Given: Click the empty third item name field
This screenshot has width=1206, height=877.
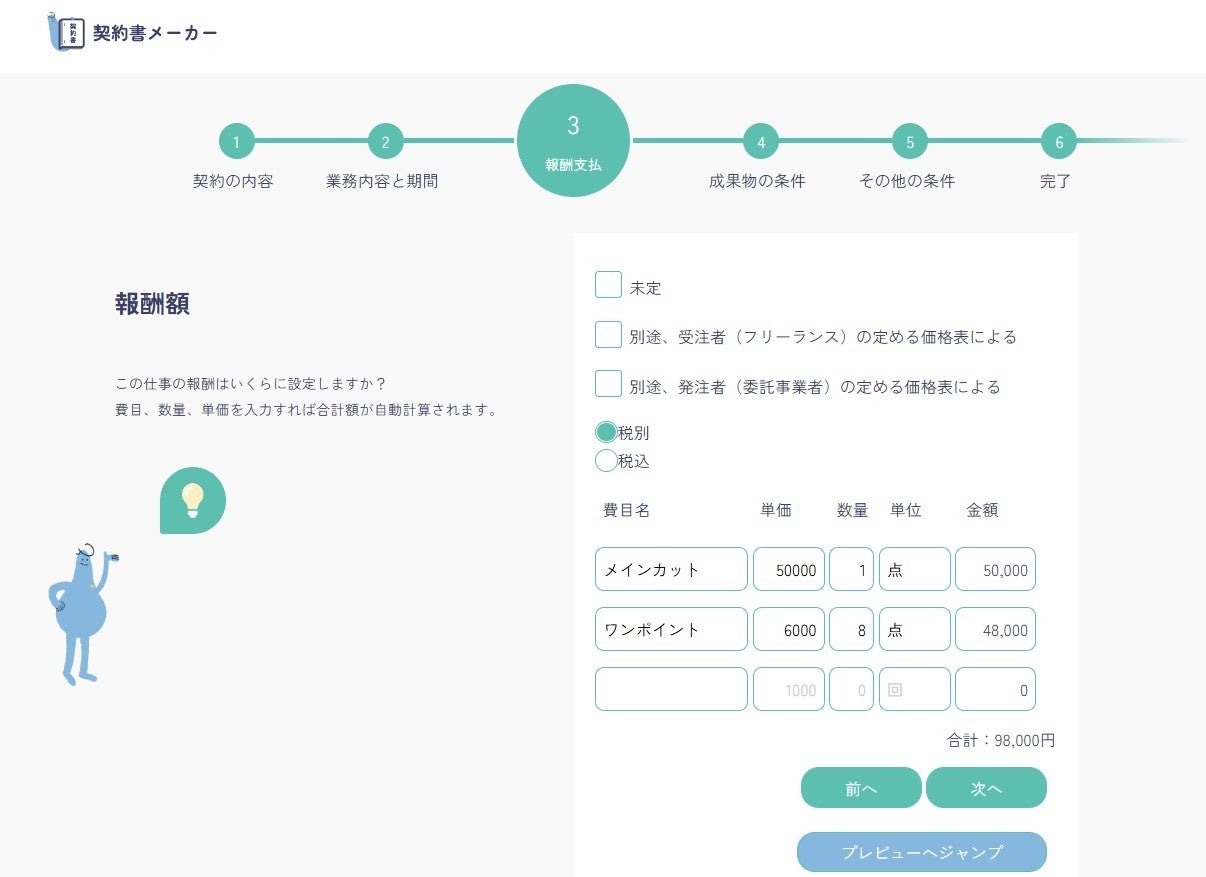Looking at the screenshot, I should pos(671,689).
